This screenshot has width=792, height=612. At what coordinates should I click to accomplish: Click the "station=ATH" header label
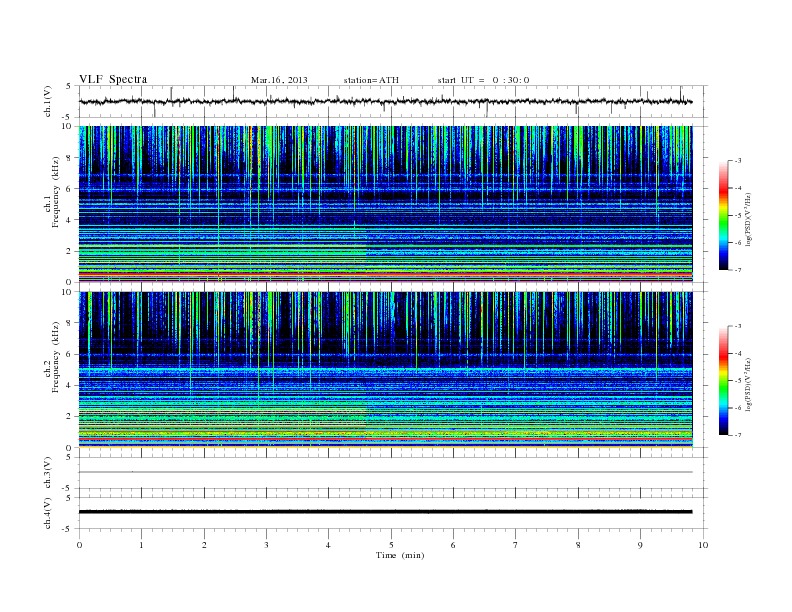[x=371, y=80]
